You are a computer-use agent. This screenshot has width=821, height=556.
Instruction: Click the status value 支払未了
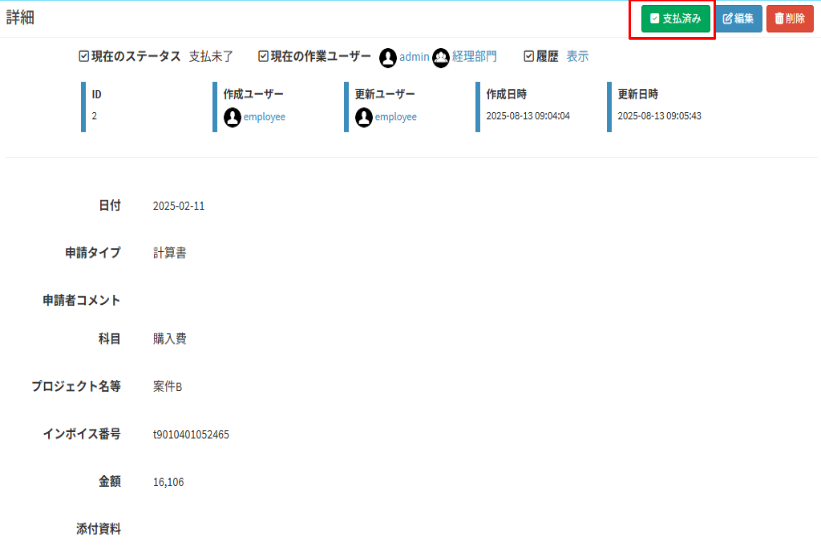pyautogui.click(x=211, y=57)
